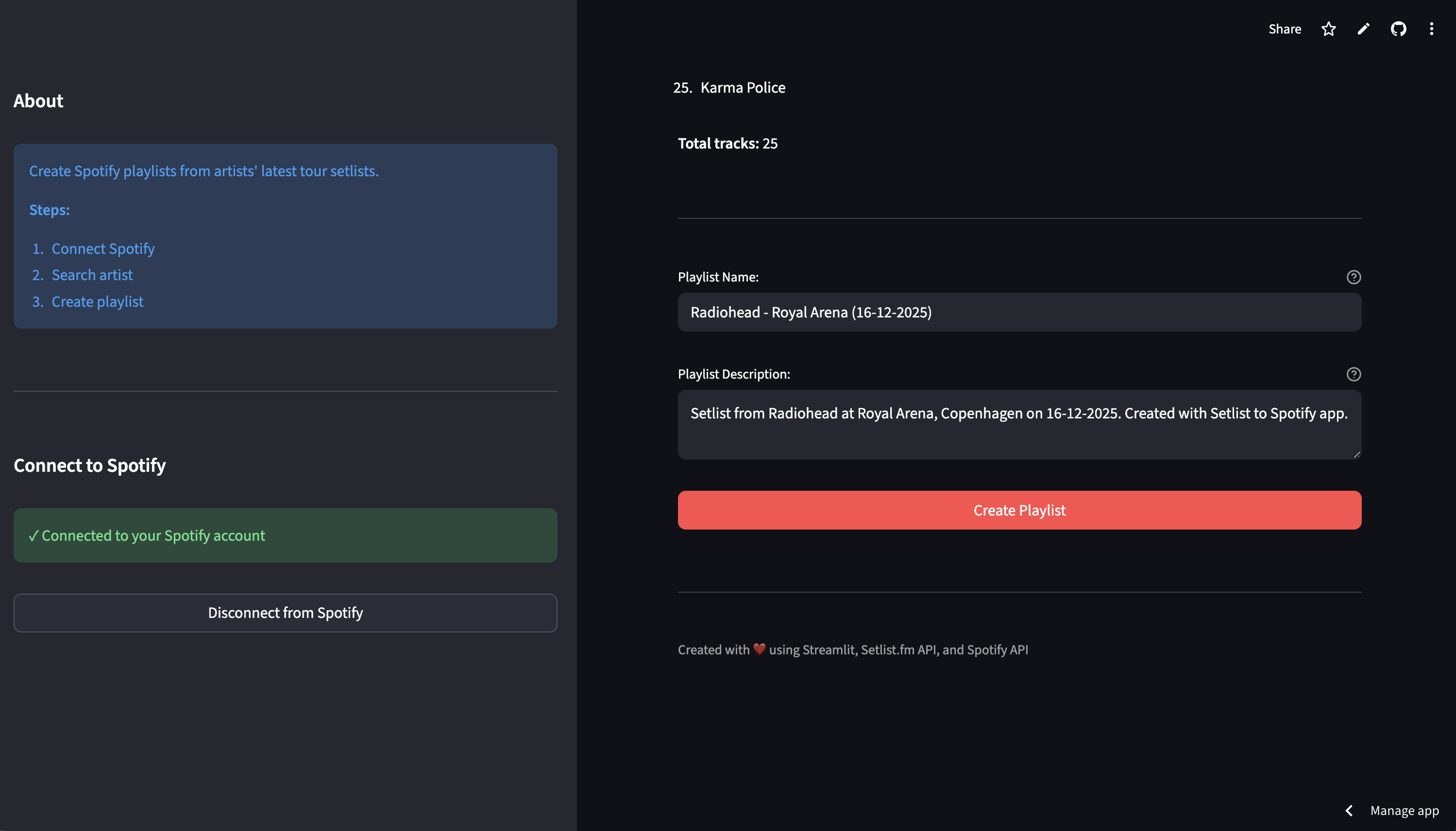Open the GitHub repository icon
This screenshot has width=1456, height=831.
tap(1398, 29)
